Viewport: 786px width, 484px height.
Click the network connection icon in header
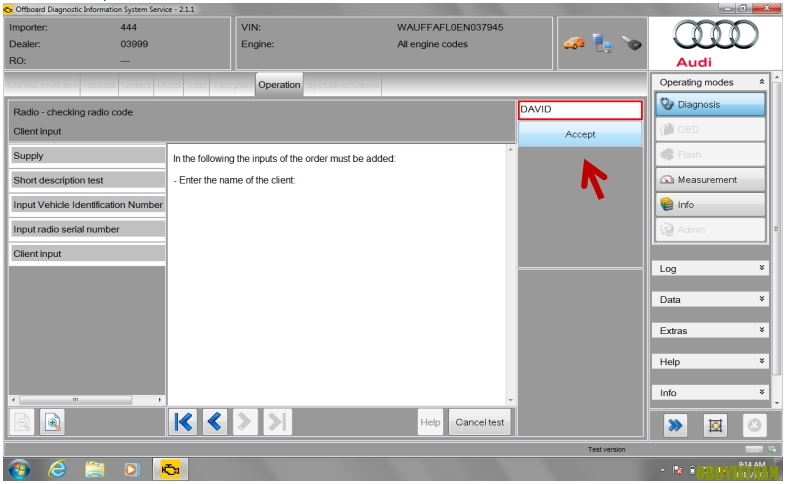pyautogui.click(x=602, y=43)
